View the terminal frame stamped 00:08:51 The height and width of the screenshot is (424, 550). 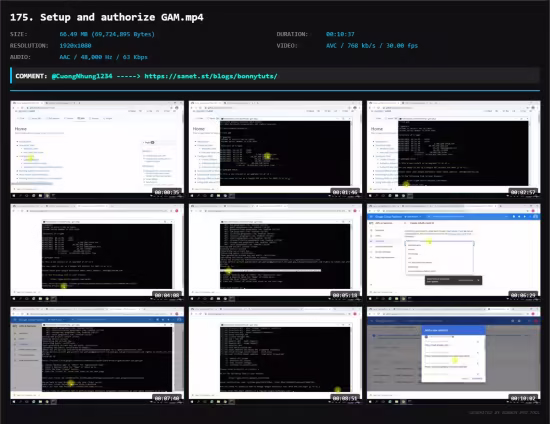tap(275, 355)
